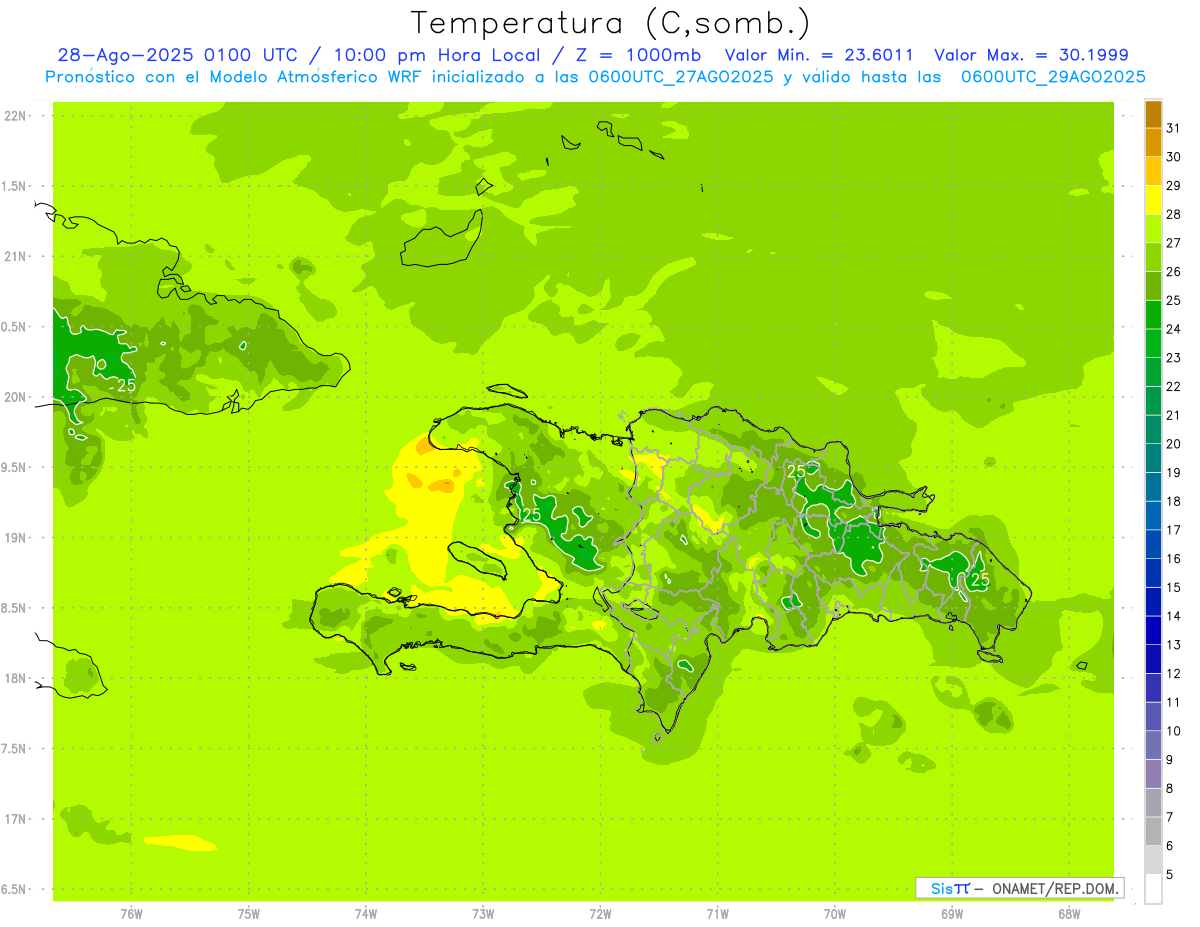
Task: Click the "31" colorbar scale label
Action: (1173, 128)
